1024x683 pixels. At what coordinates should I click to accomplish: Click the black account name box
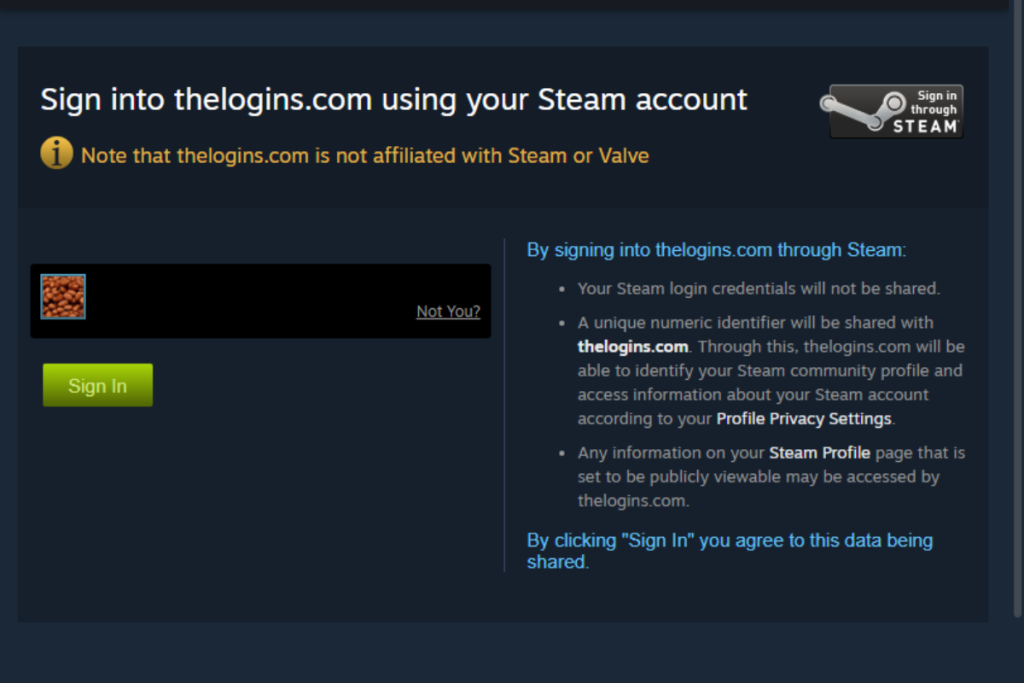pyautogui.click(x=261, y=301)
